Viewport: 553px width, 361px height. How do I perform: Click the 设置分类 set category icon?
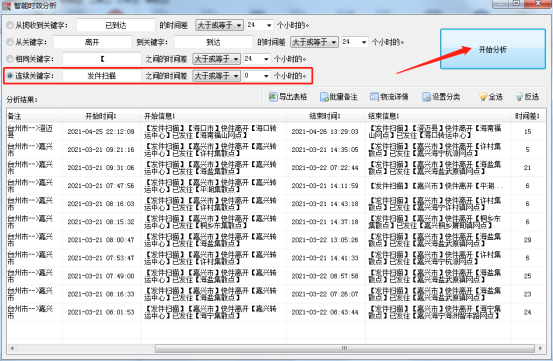point(426,97)
